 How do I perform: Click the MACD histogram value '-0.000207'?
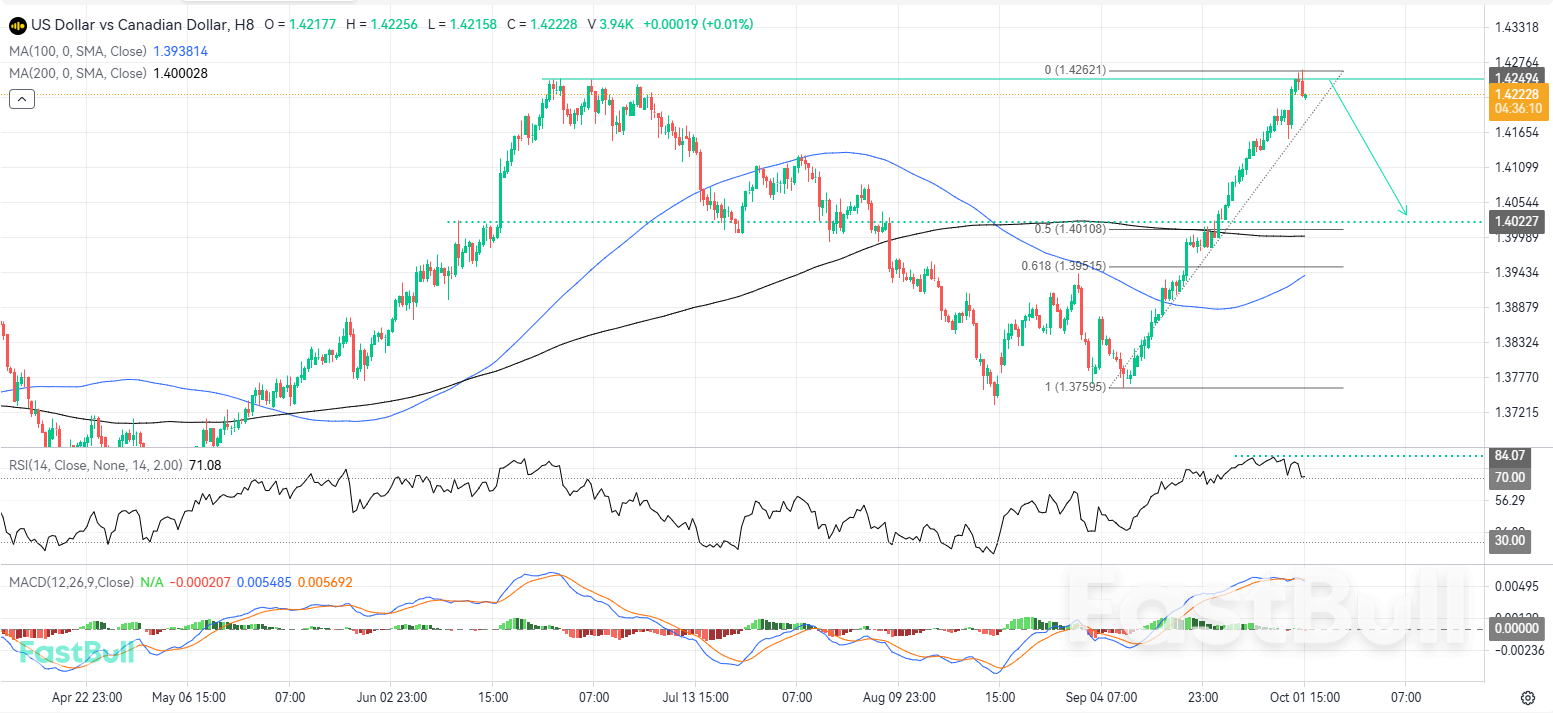pos(199,581)
